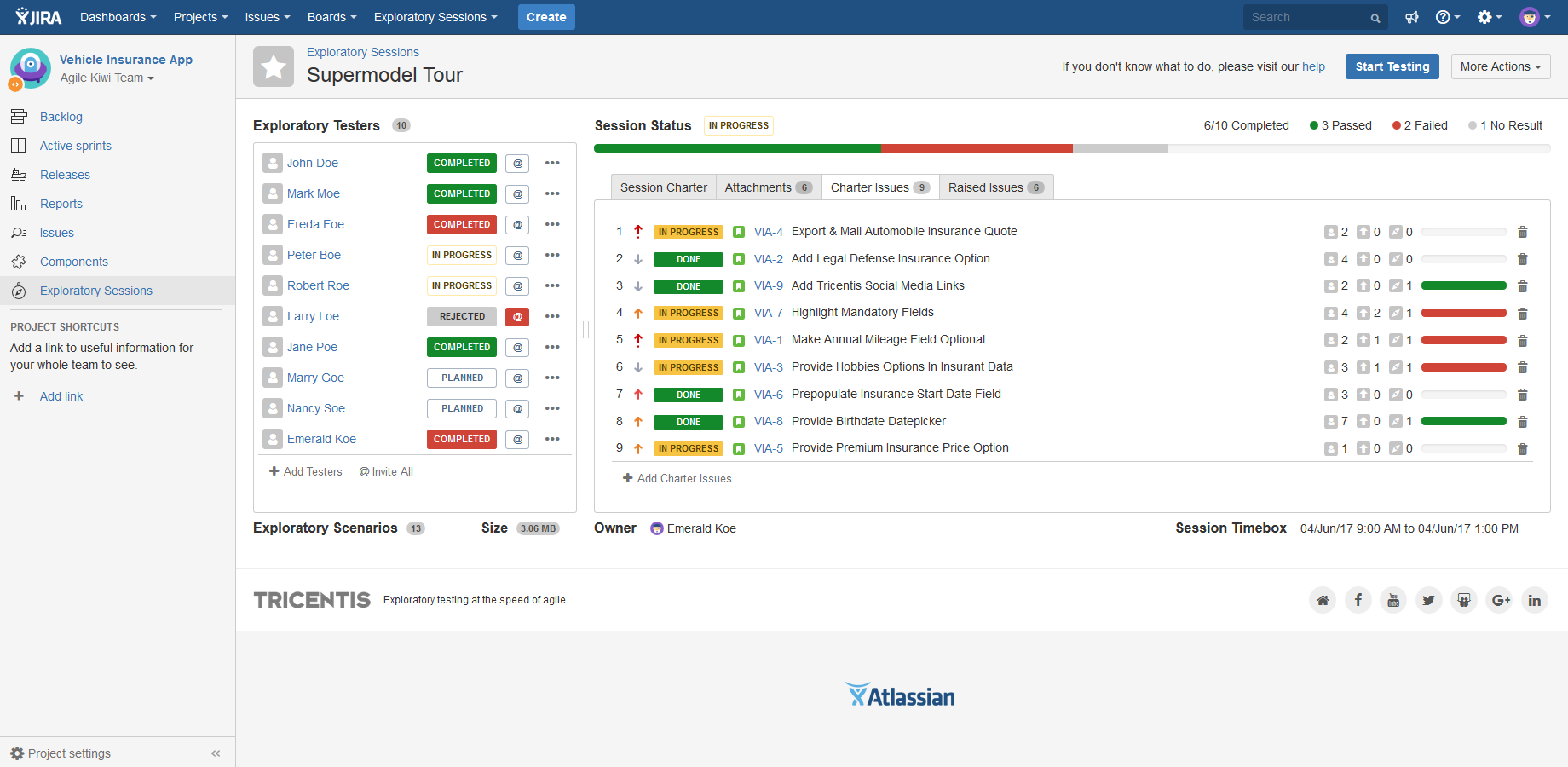The image size is (1568, 767).
Task: Open the help question mark menu
Action: coord(1447,17)
